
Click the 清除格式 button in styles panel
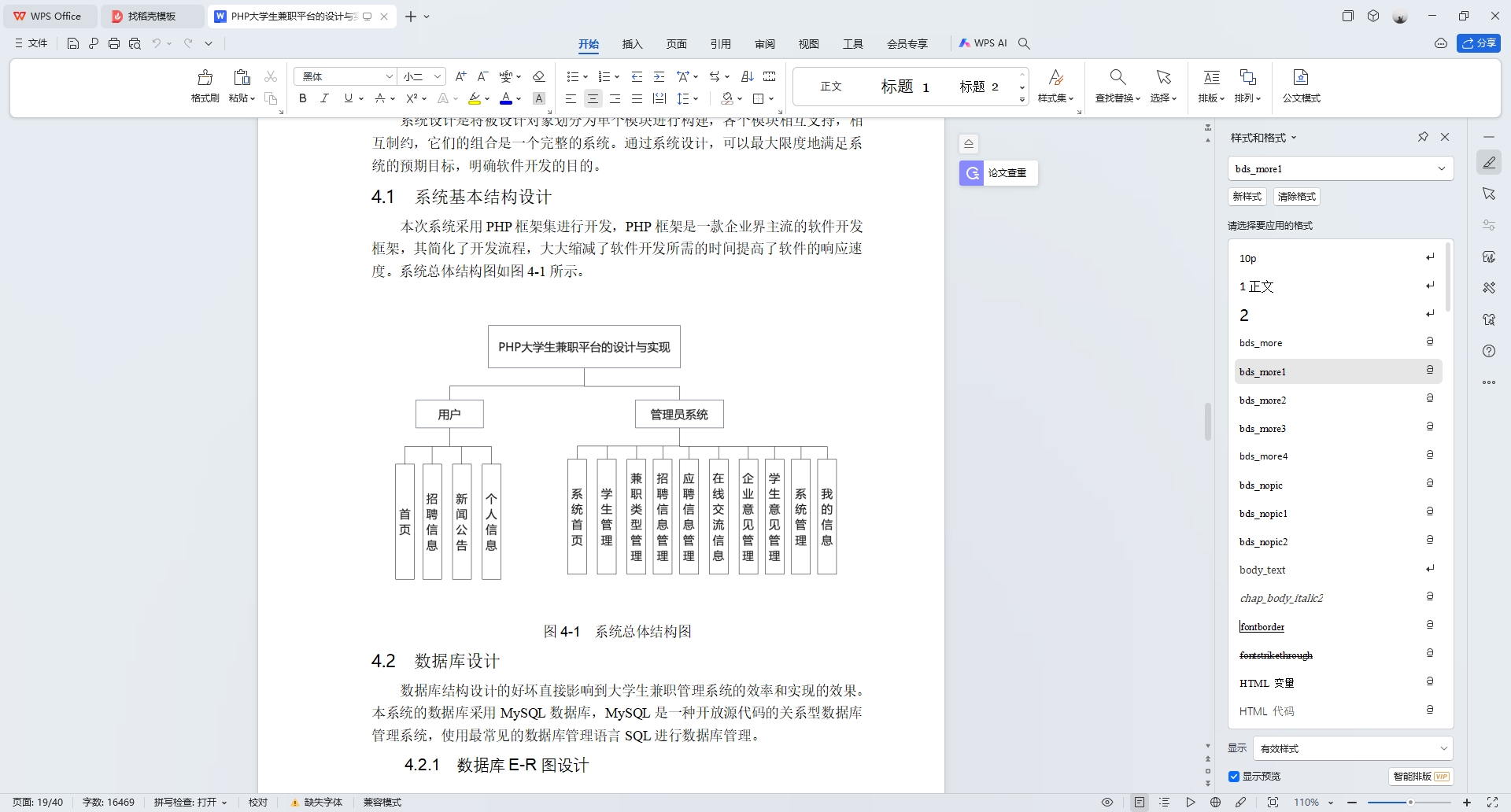(1297, 197)
